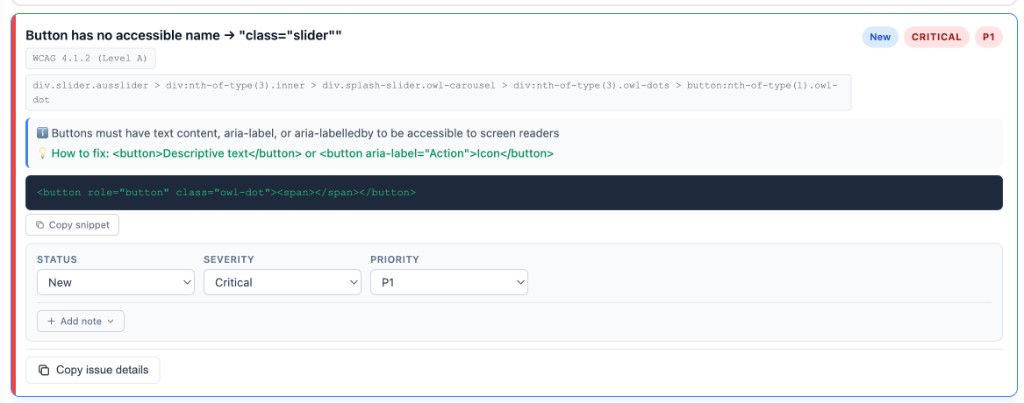Expand the Add note menu

pos(80,321)
